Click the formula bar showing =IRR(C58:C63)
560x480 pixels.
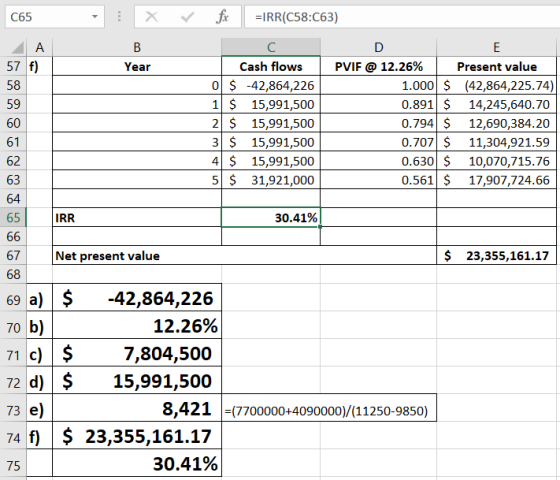pyautogui.click(x=402, y=16)
